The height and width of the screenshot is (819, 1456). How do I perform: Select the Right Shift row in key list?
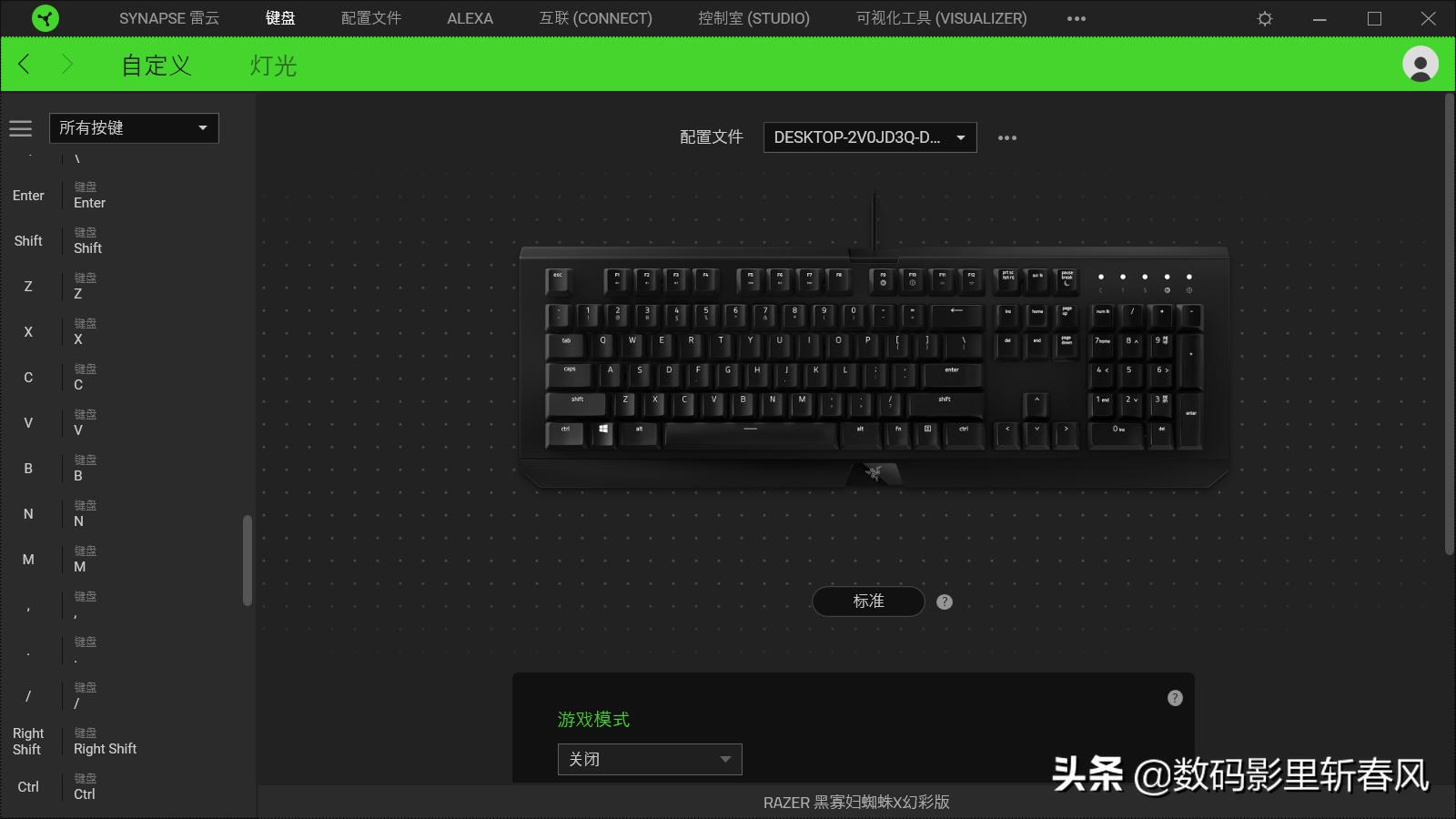[123, 742]
